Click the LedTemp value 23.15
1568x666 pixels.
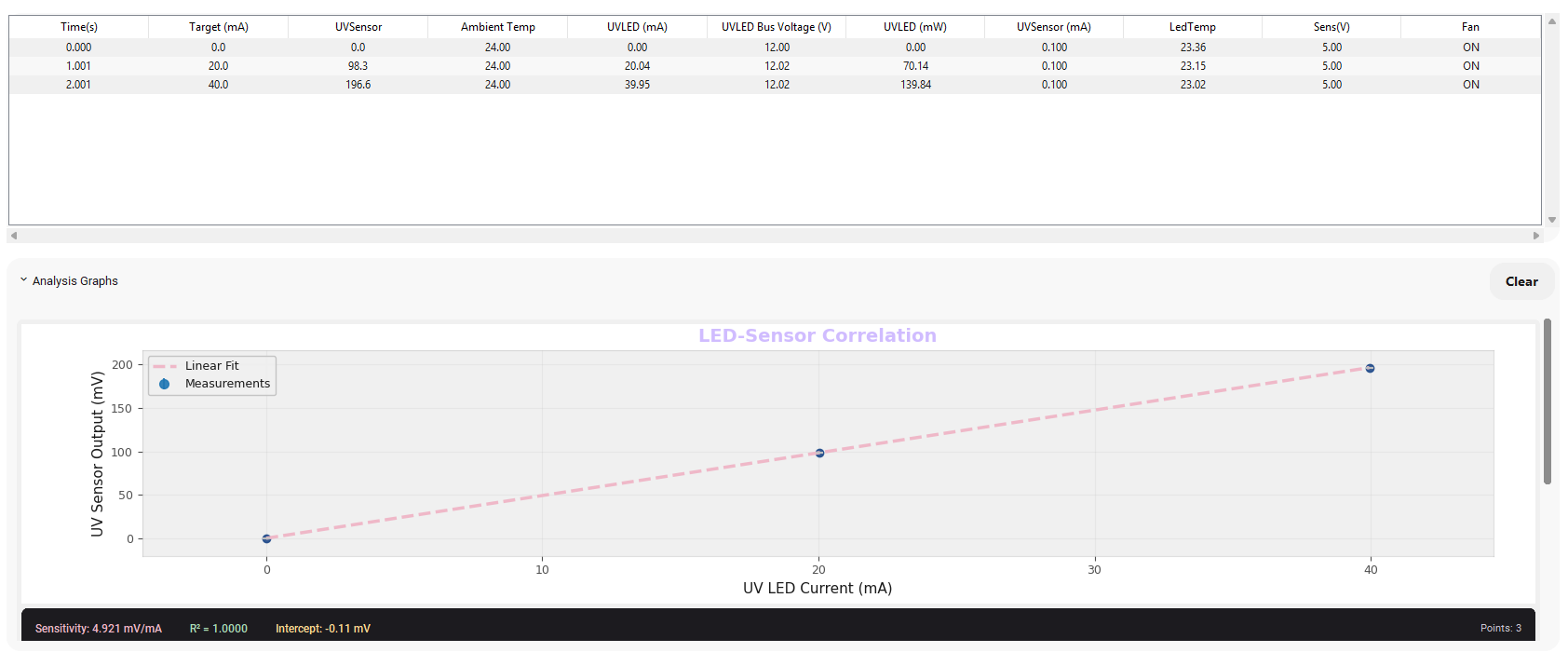1194,66
